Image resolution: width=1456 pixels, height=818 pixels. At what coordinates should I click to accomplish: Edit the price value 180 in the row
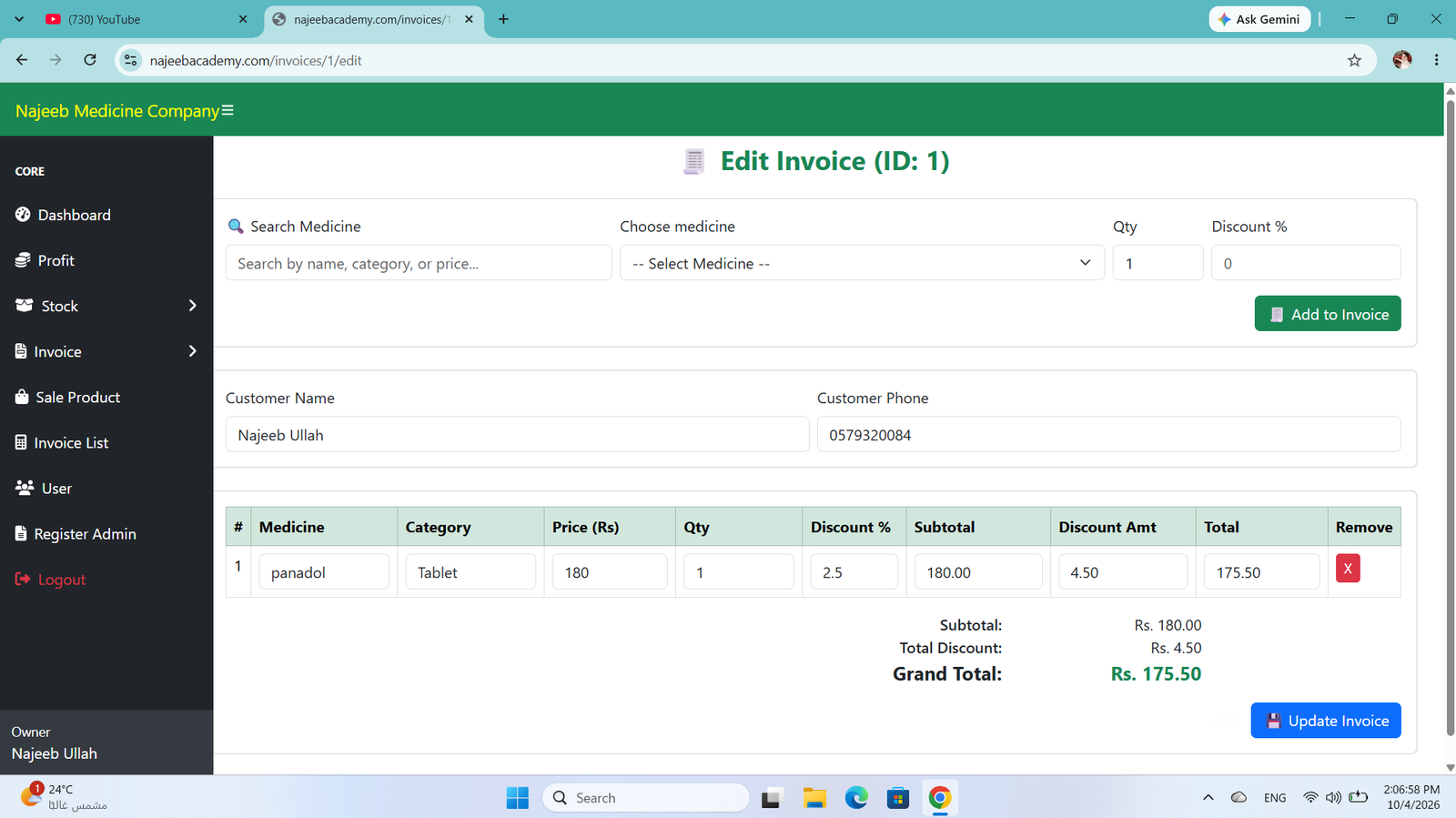pyautogui.click(x=610, y=571)
